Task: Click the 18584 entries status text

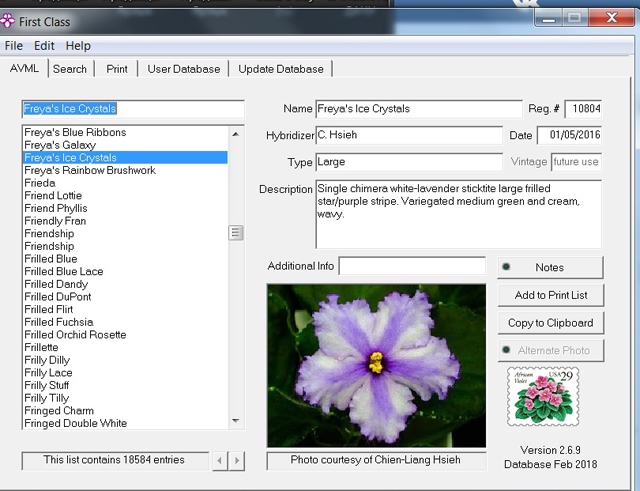Action: click(114, 460)
